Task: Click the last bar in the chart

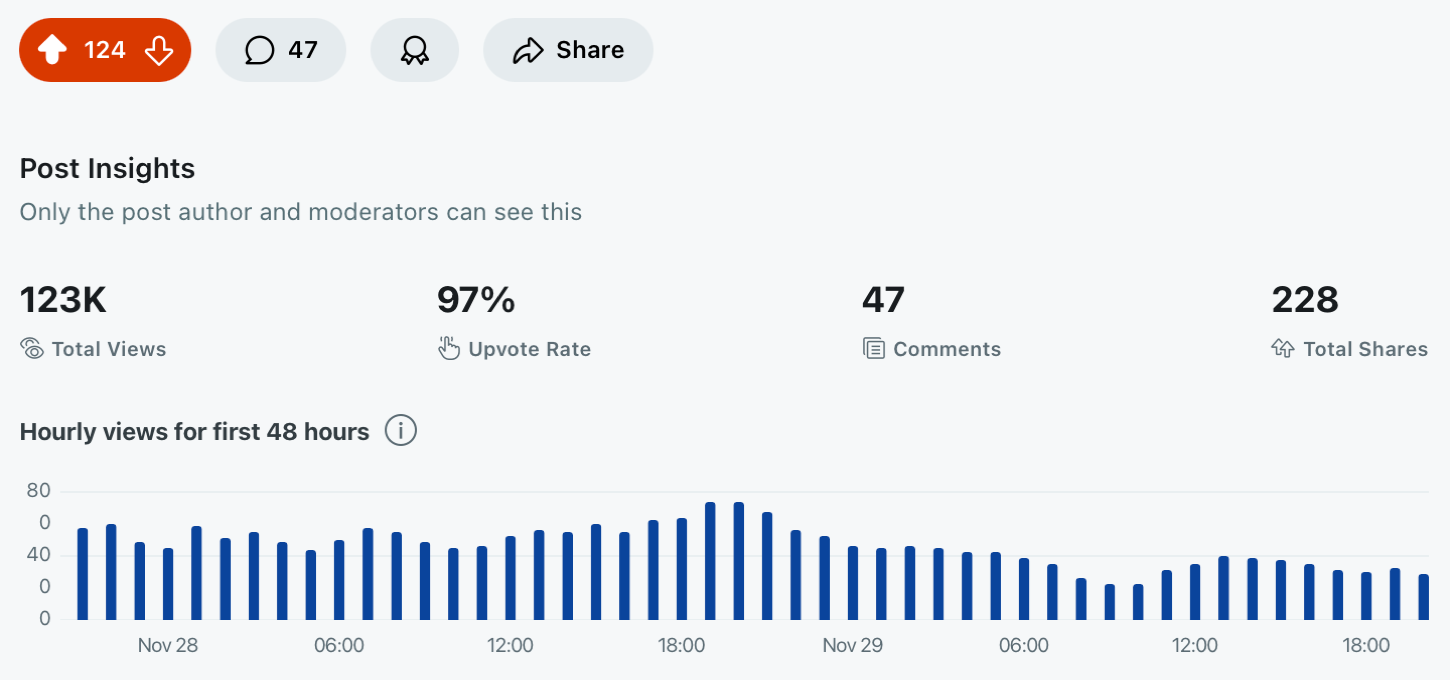Action: 1423,597
